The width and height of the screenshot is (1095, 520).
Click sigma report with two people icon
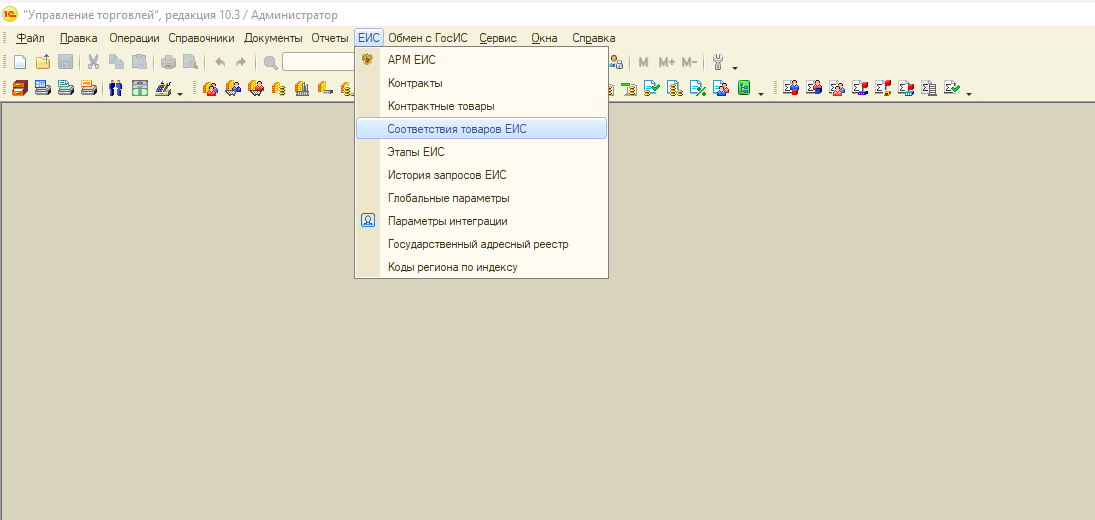[837, 88]
